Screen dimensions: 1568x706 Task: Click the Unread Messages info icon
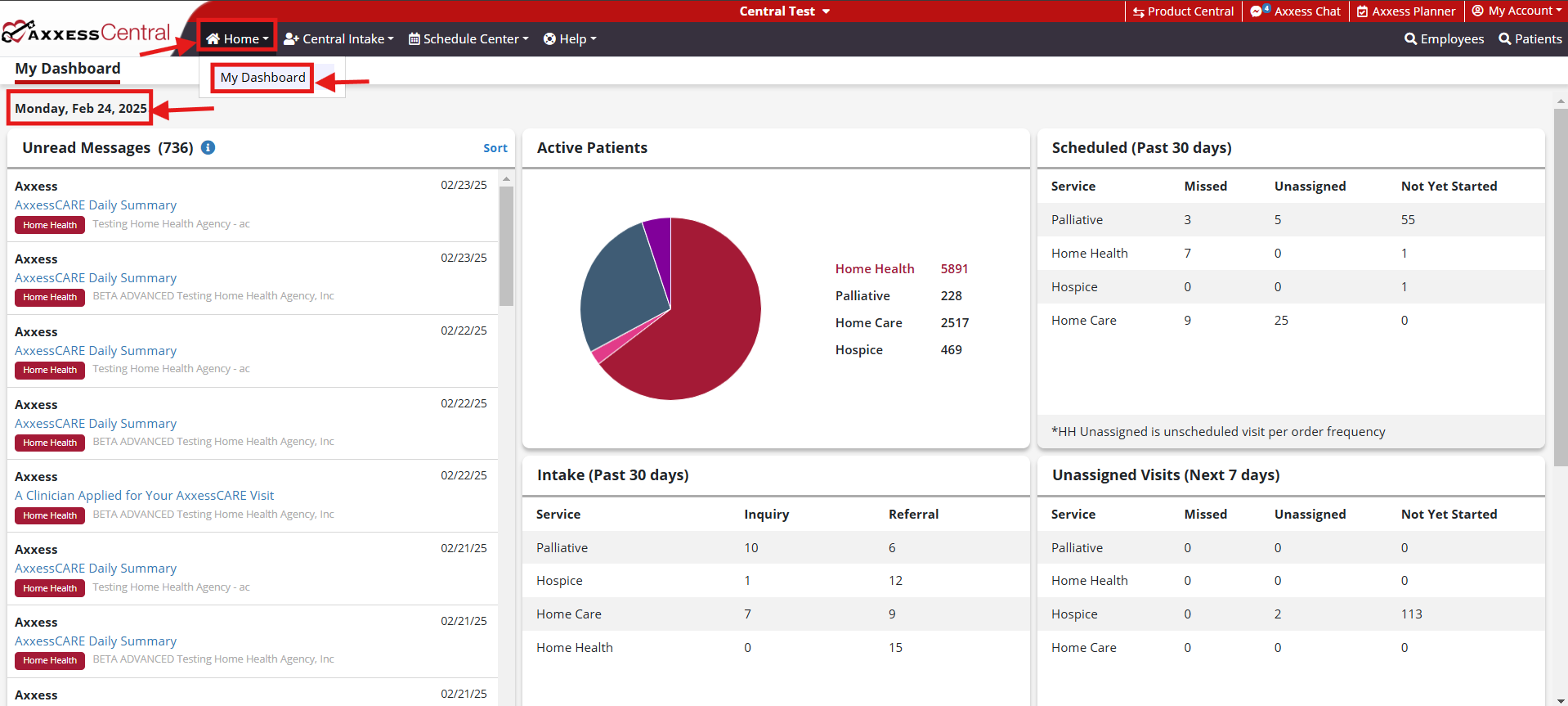208,147
